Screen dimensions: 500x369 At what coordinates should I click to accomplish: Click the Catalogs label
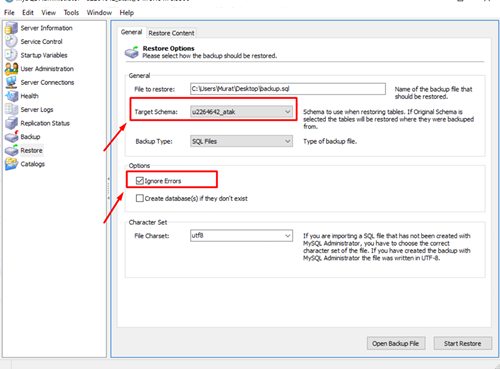[32, 164]
